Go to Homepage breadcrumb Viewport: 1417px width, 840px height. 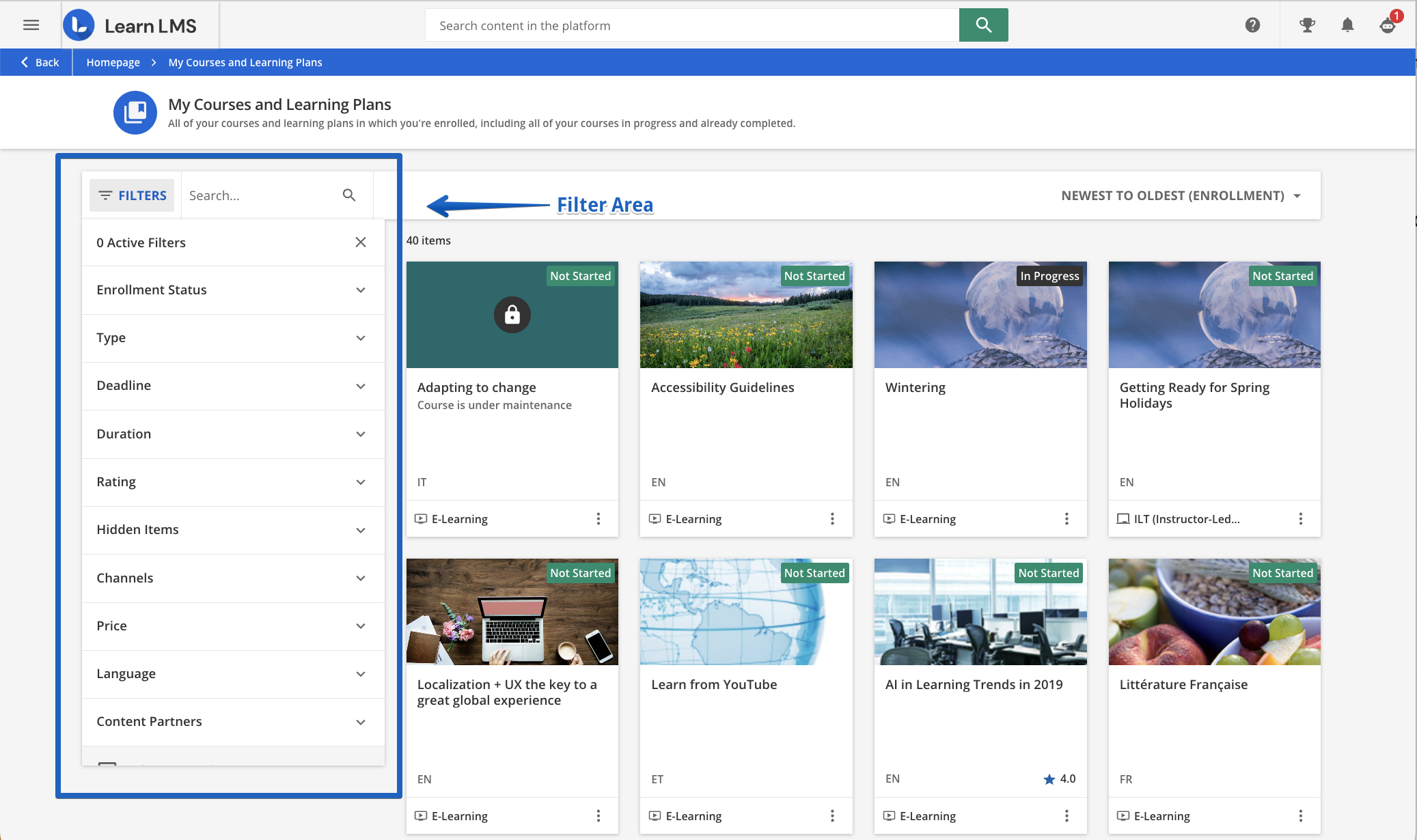pyautogui.click(x=113, y=62)
